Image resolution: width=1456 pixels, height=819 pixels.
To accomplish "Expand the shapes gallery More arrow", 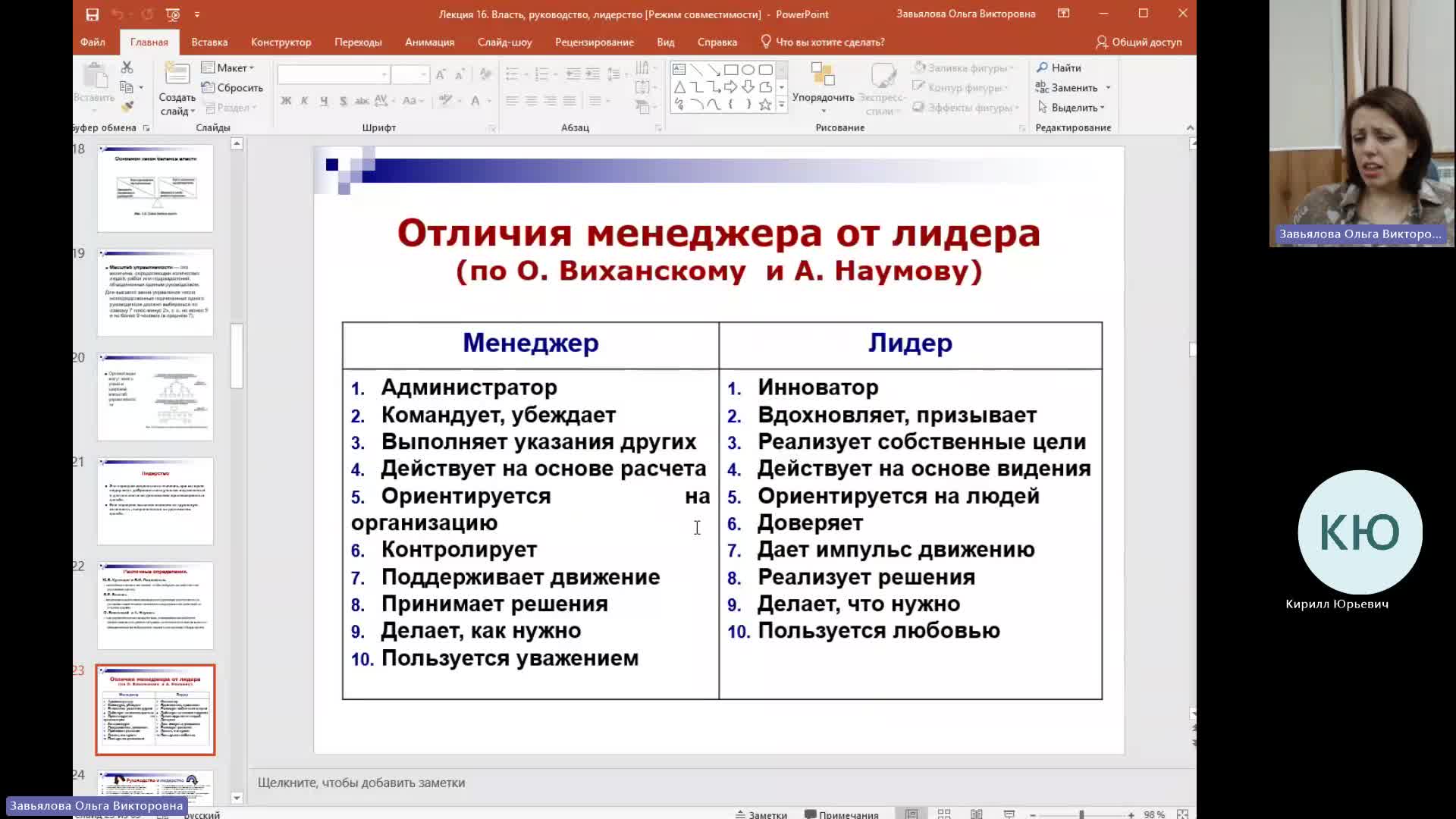I will pos(782,105).
